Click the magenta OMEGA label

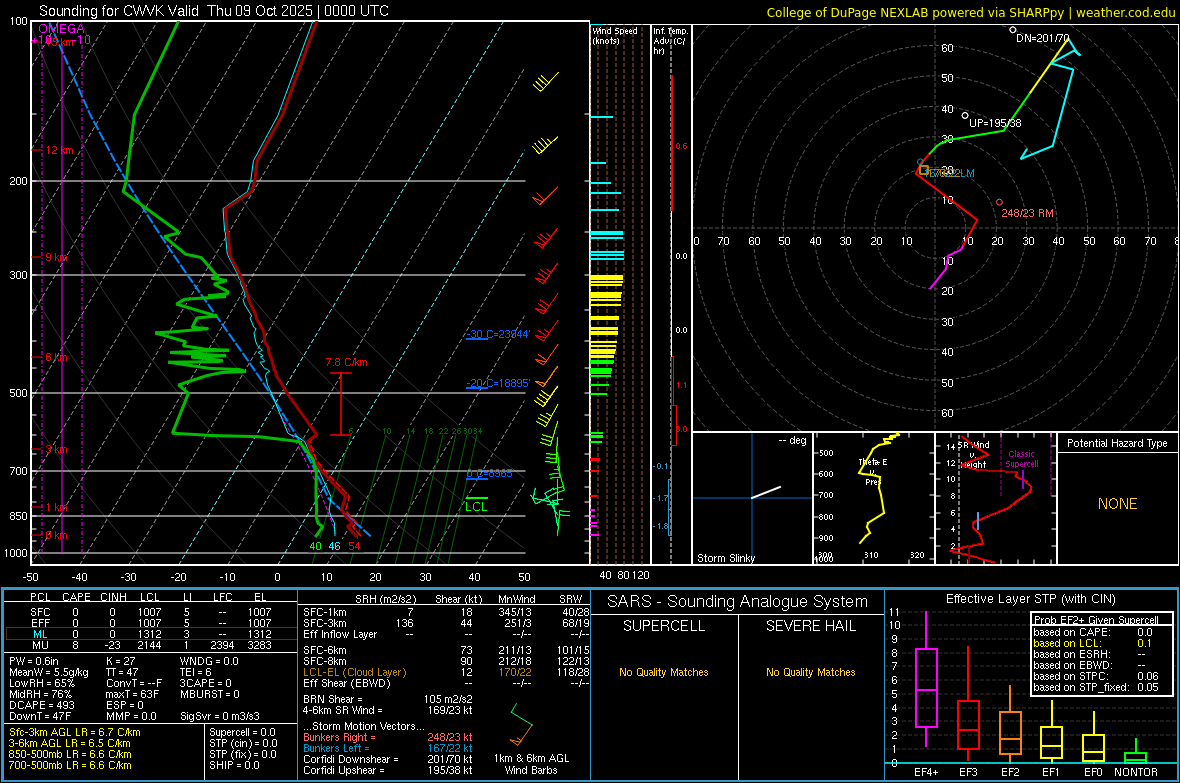(62, 29)
